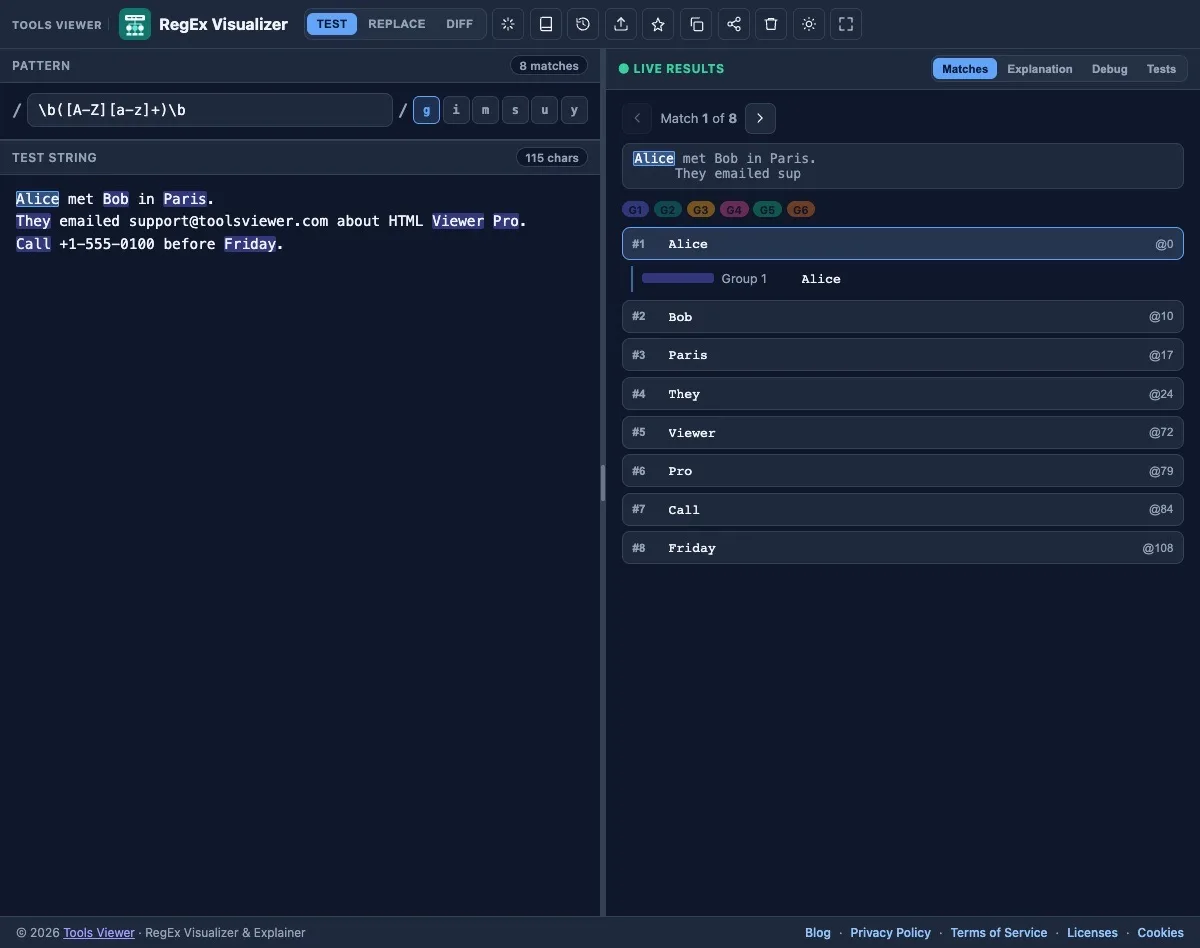Expand match #8 Friday row

(x=903, y=548)
